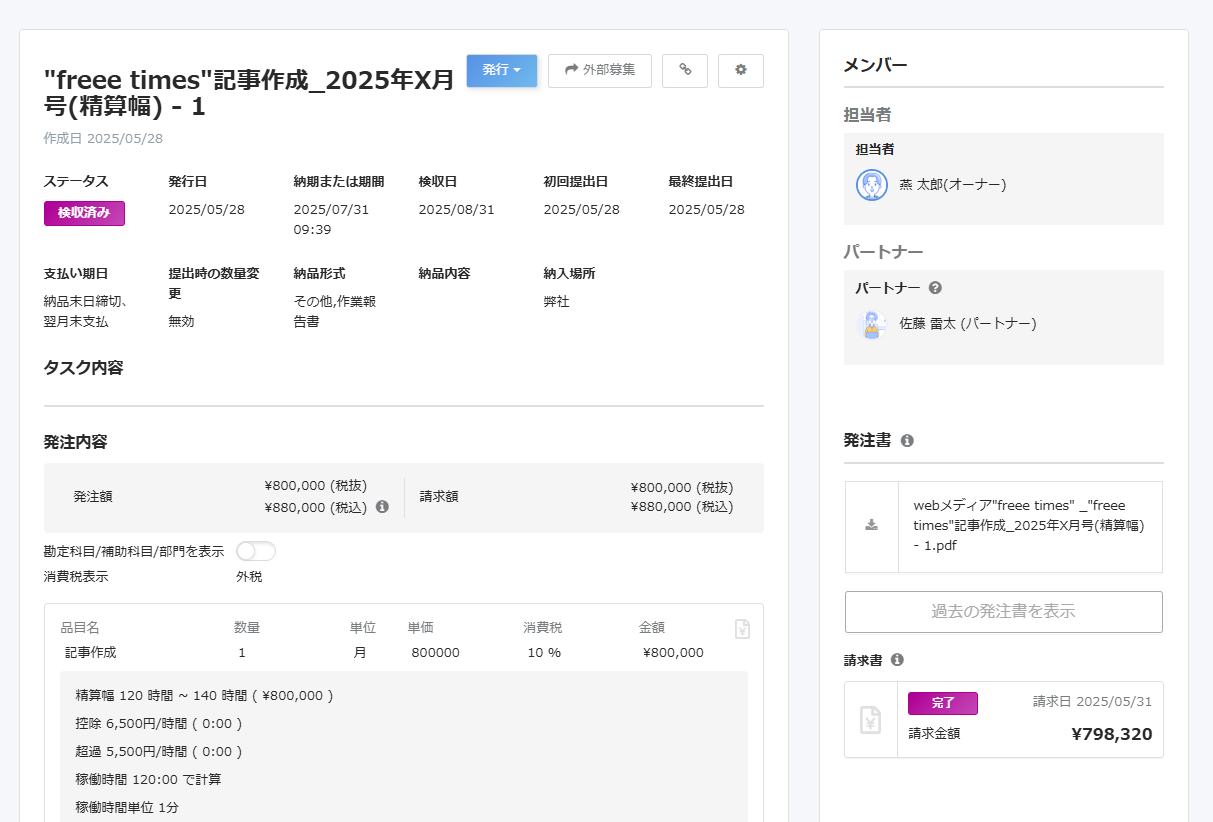This screenshot has width=1213, height=822.
Task: Click the help icon next to パートナー
Action: pos(935,288)
